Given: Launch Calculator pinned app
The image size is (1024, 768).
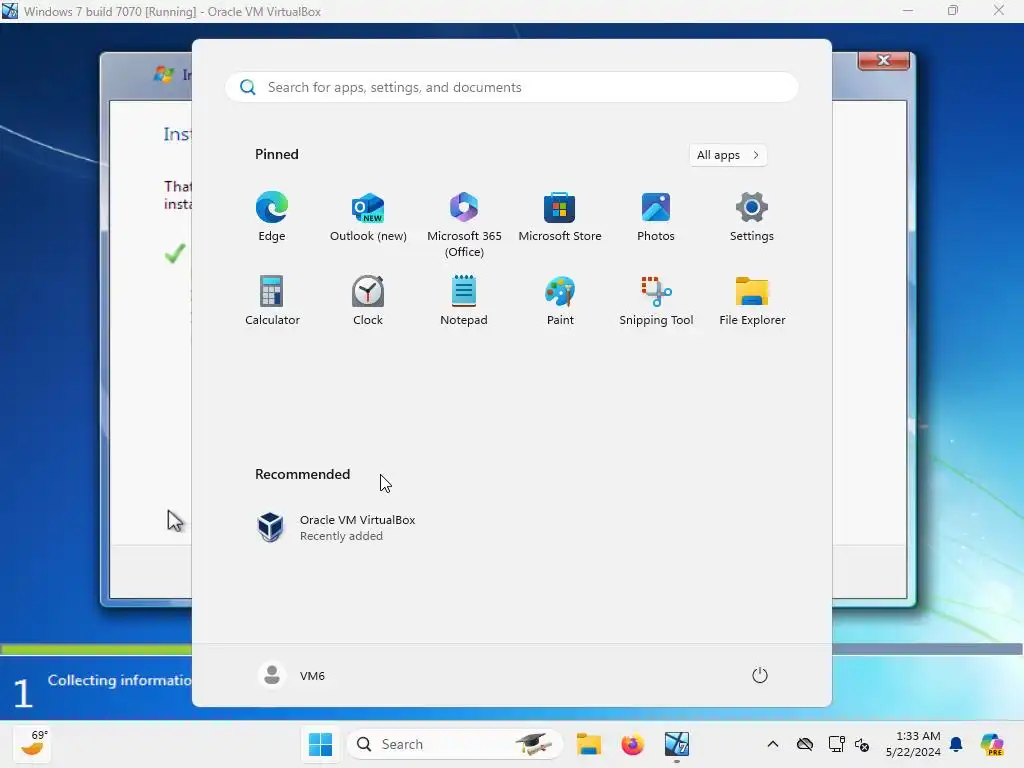Looking at the screenshot, I should [272, 301].
